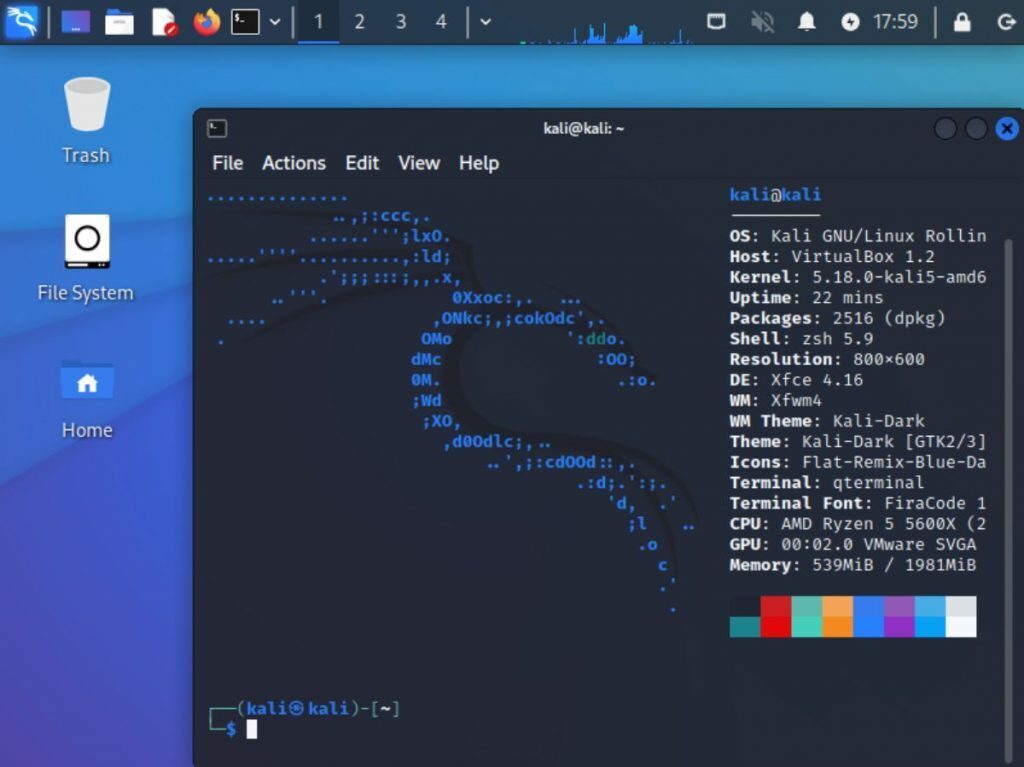Image resolution: width=1024 pixels, height=767 pixels.
Task: Expand the terminal launcher dropdown arrow
Action: tap(275, 22)
